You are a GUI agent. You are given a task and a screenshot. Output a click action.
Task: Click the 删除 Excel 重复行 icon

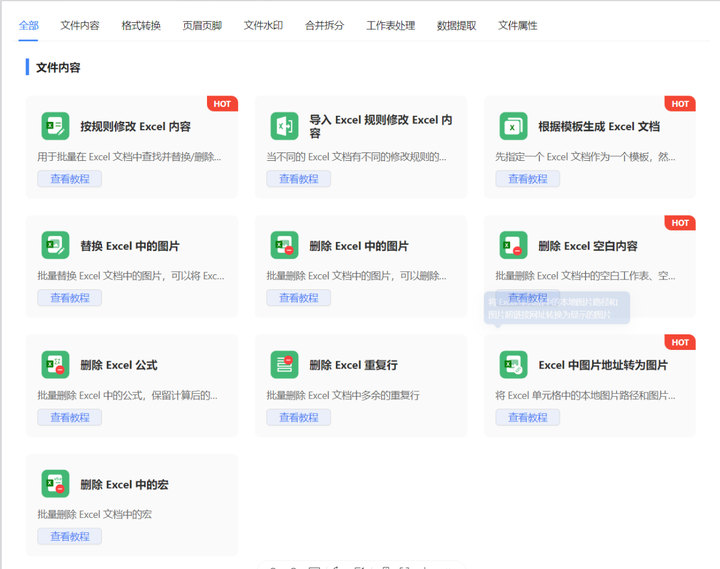[284, 365]
